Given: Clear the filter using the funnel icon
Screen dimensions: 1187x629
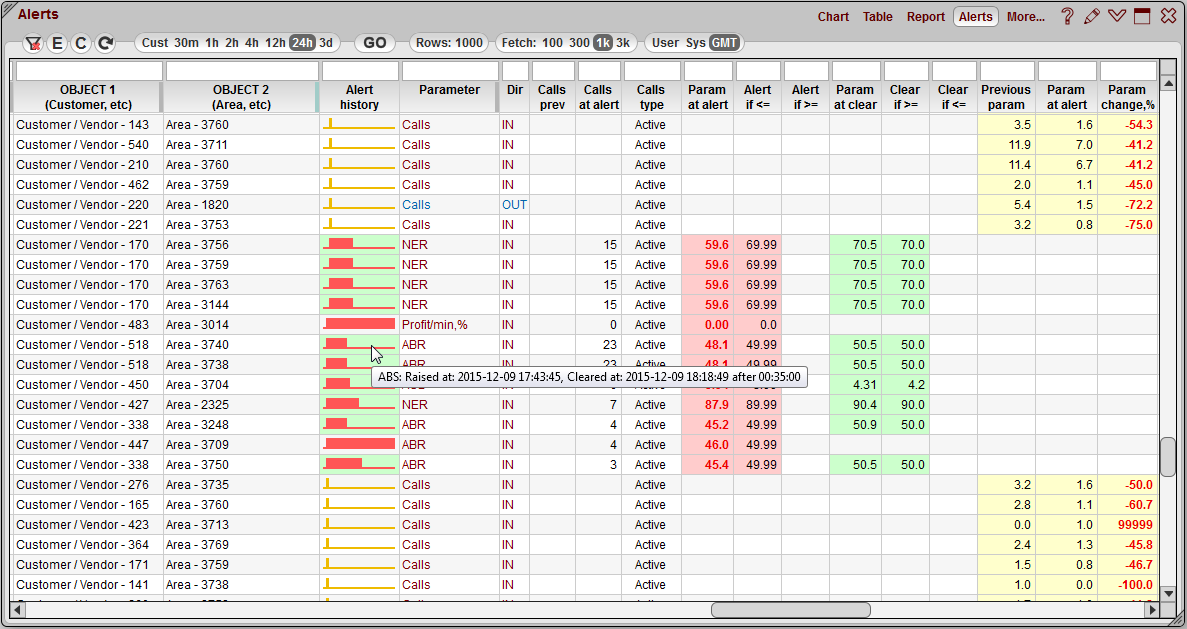Looking at the screenshot, I should pyautogui.click(x=33, y=43).
